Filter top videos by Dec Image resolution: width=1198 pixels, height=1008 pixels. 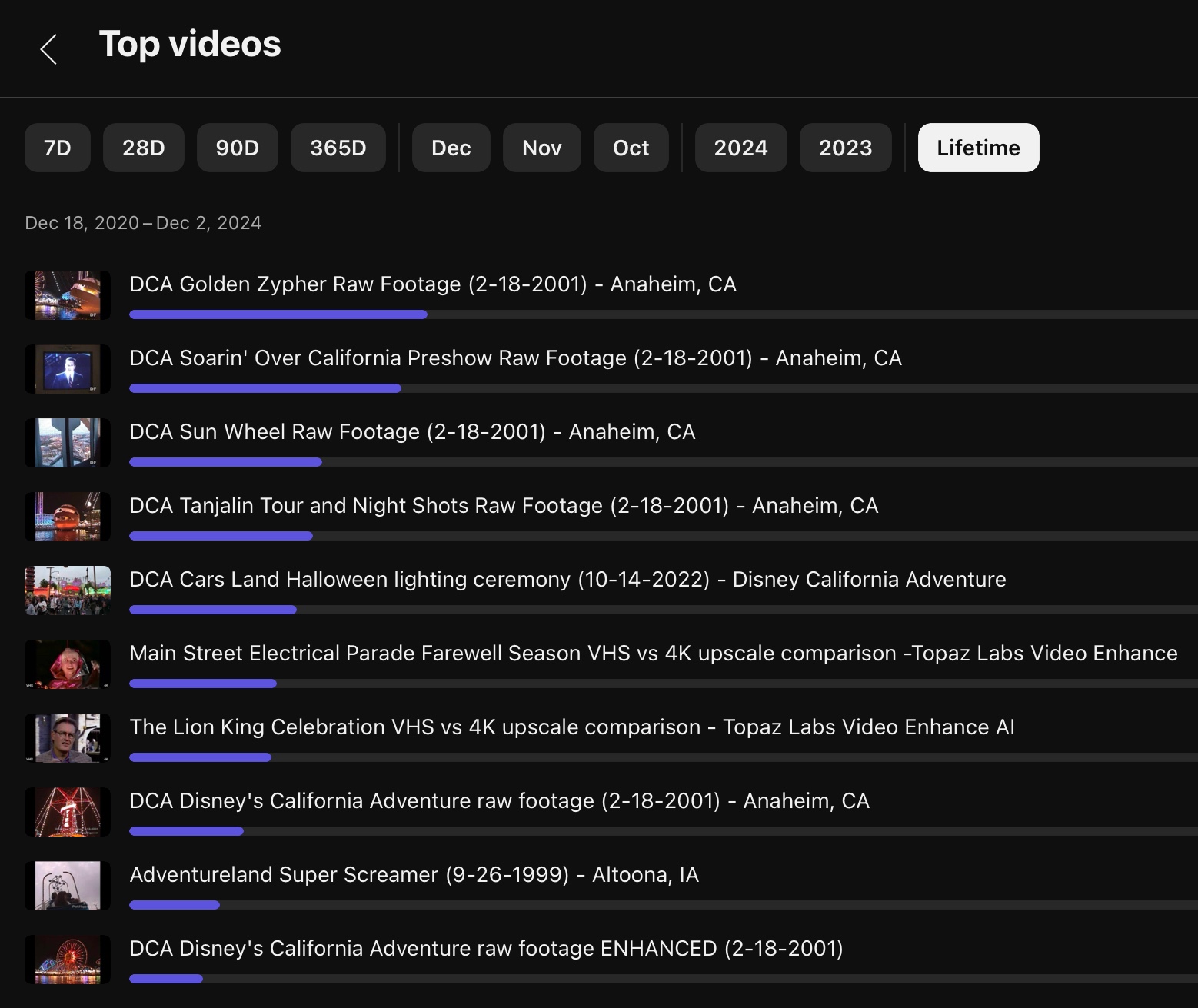point(451,148)
